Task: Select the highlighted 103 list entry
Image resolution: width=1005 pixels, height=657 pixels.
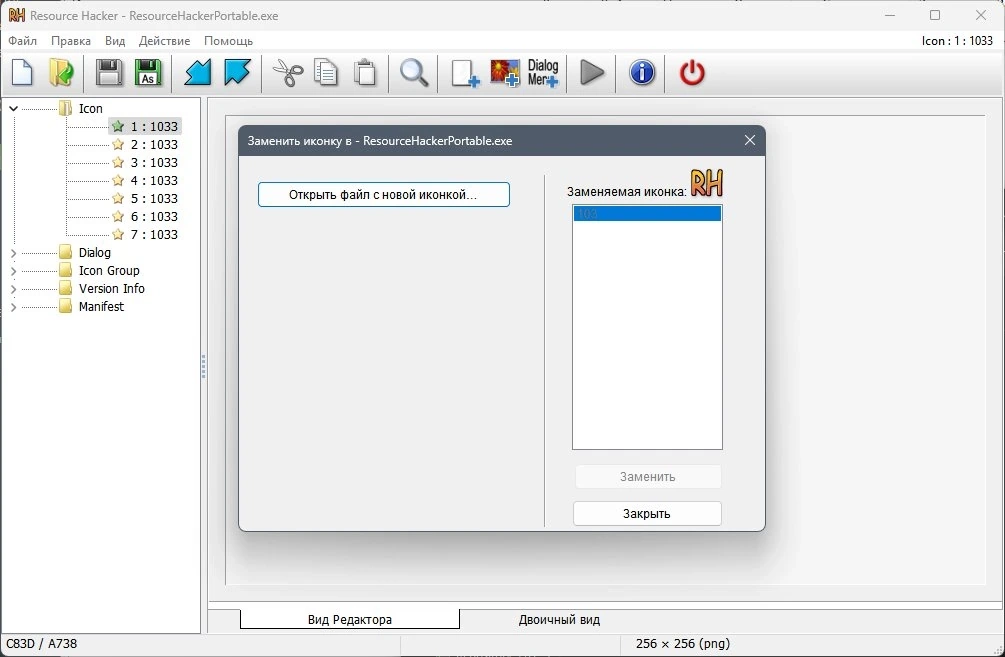Action: coord(647,213)
